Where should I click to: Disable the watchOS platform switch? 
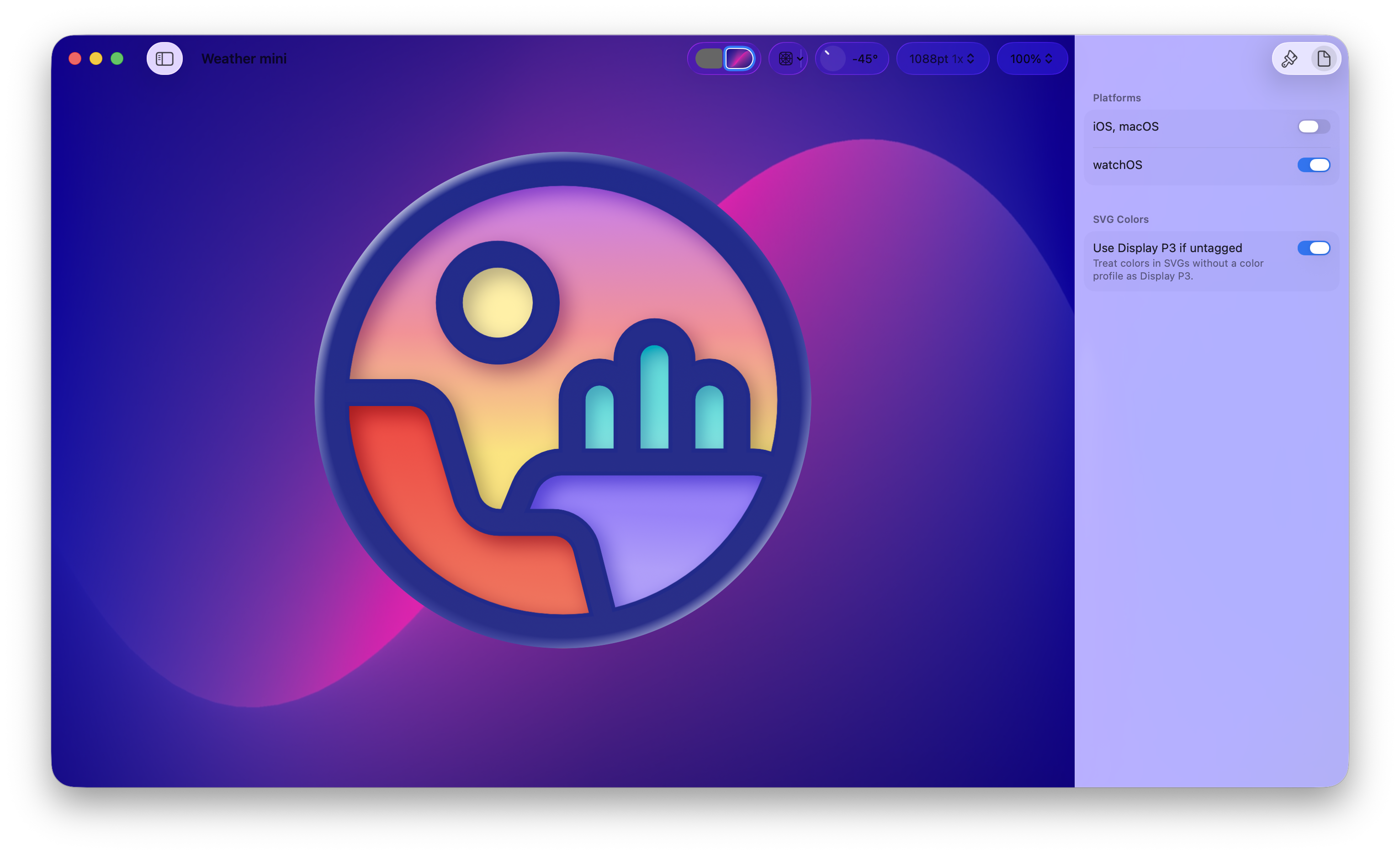click(x=1313, y=165)
